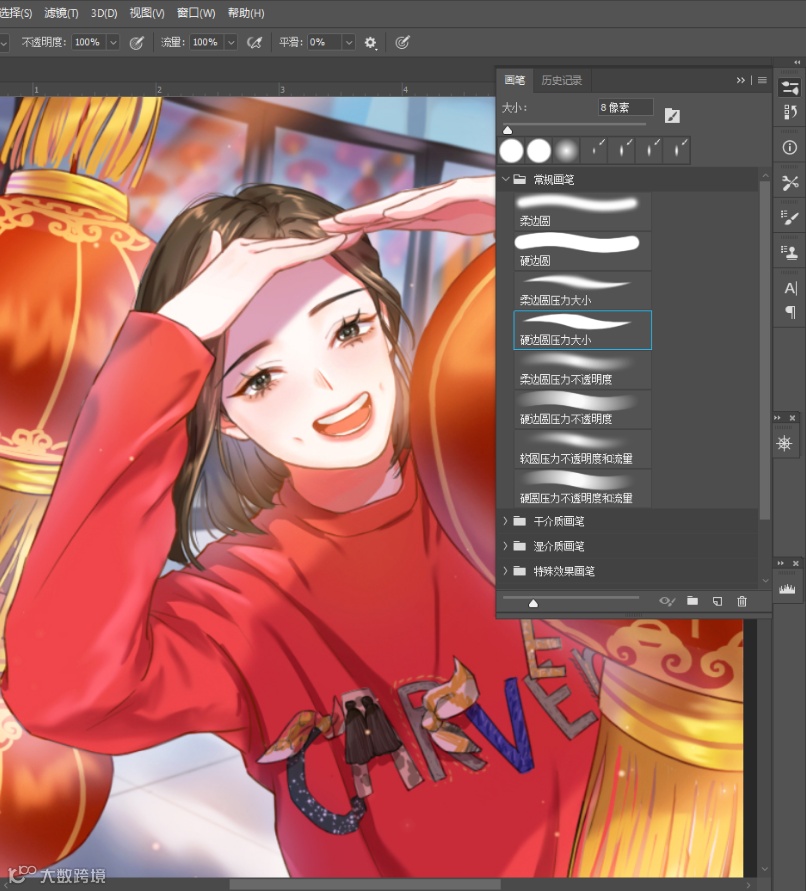Click the 不透明度 100% value field
The image size is (806, 891).
(88, 42)
